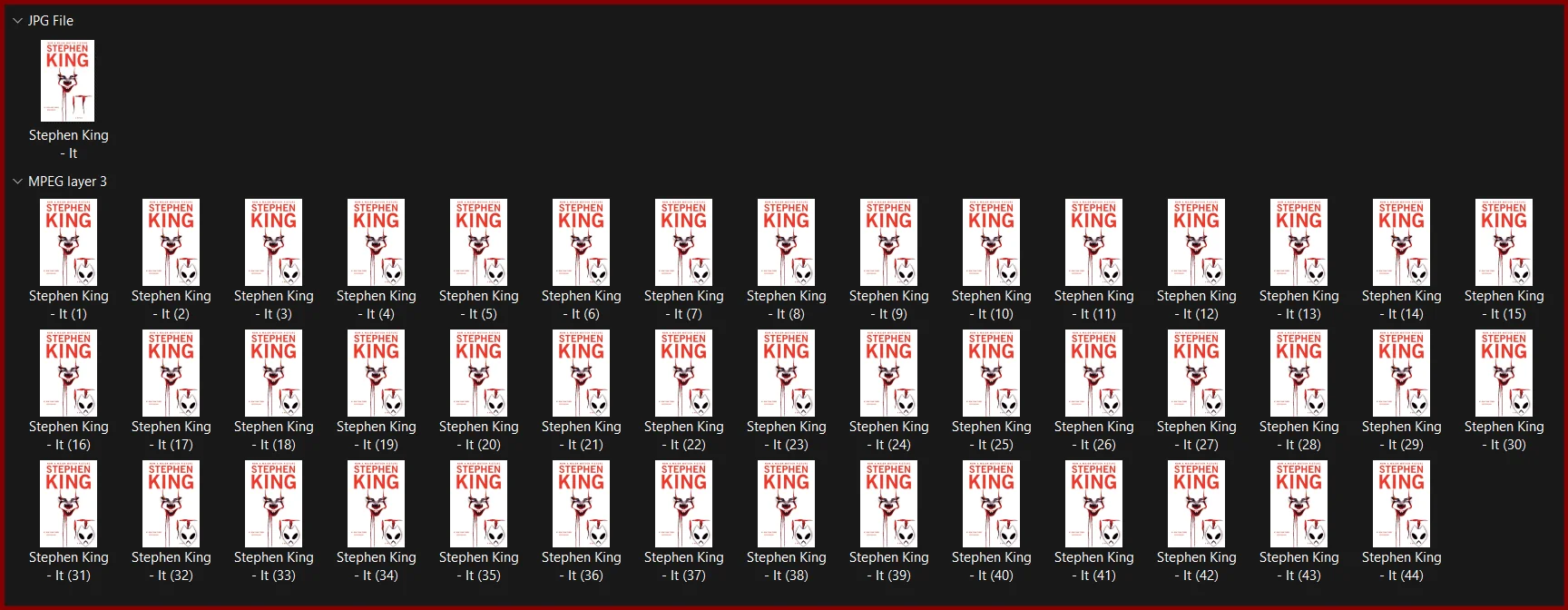This screenshot has width=1568, height=610.
Task: Click the Stephen King - It (14) icon
Action: 1401,242
